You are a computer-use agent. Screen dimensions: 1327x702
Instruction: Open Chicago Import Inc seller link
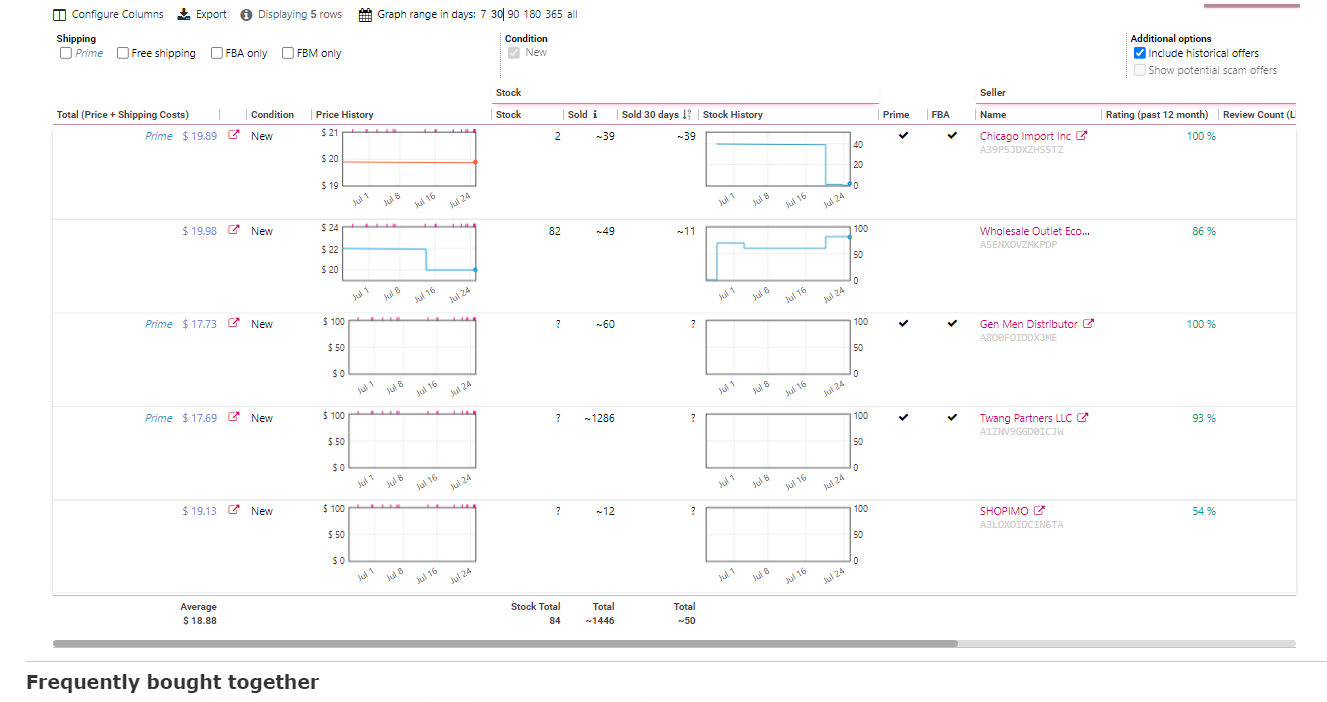pos(1025,136)
